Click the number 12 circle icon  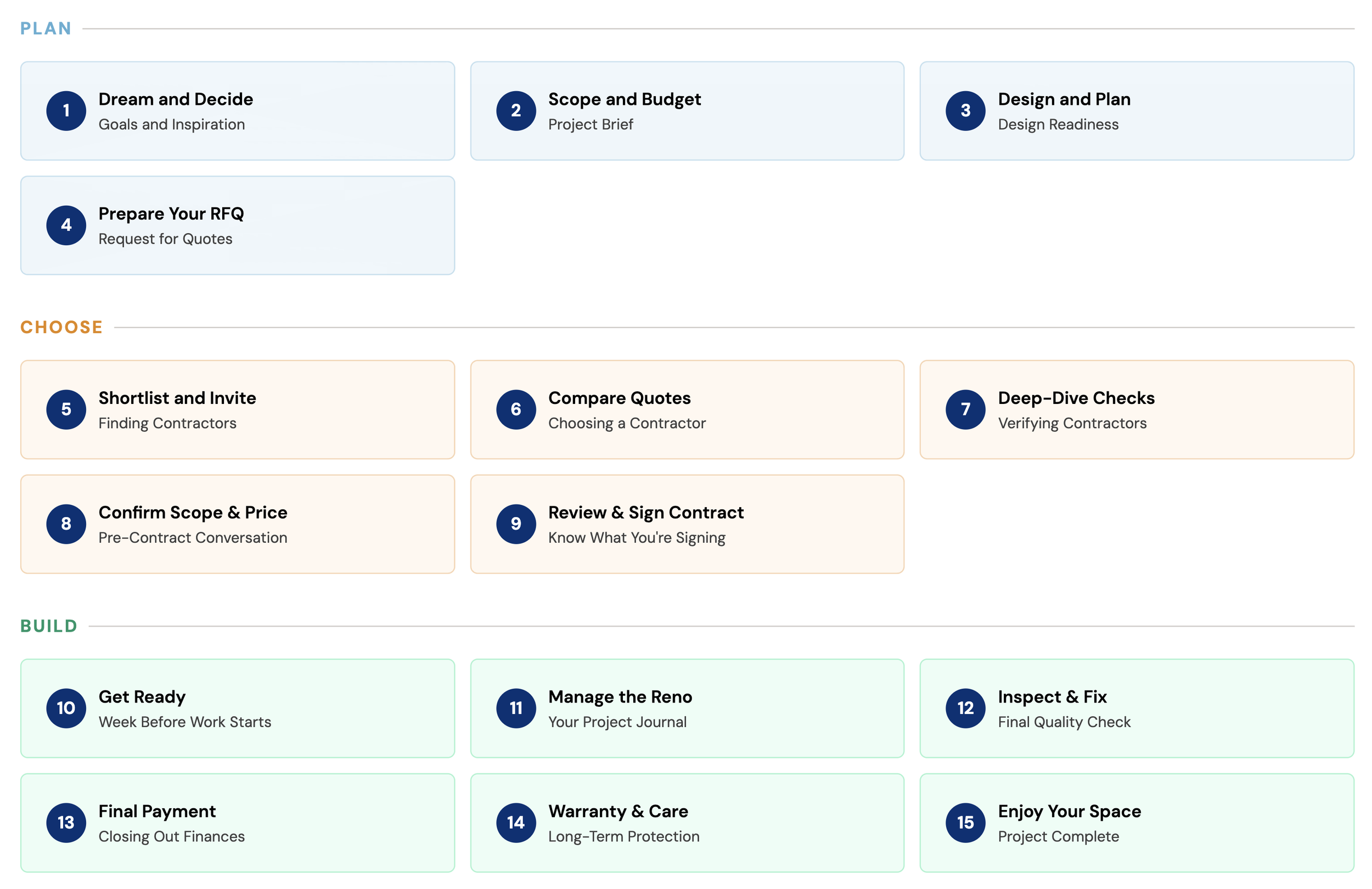click(965, 708)
